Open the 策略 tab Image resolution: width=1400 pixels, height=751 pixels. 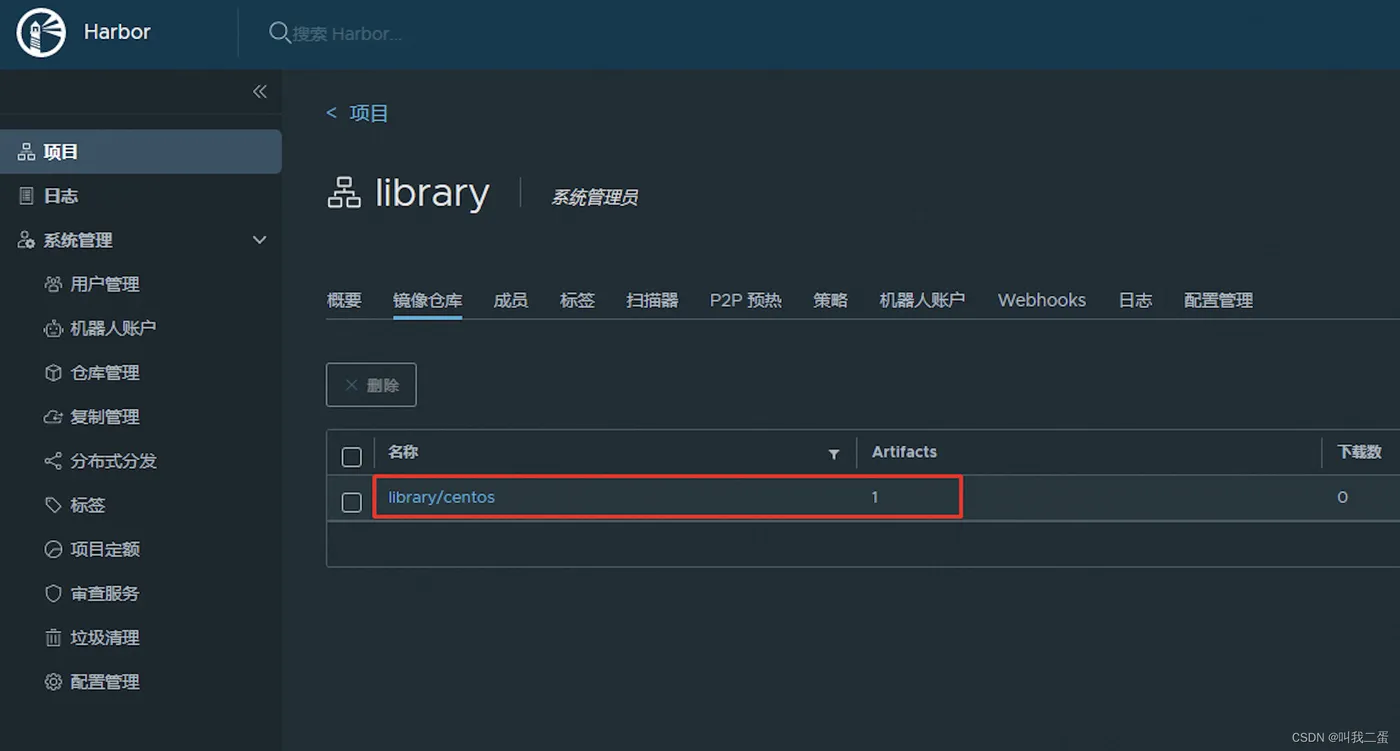coord(831,300)
